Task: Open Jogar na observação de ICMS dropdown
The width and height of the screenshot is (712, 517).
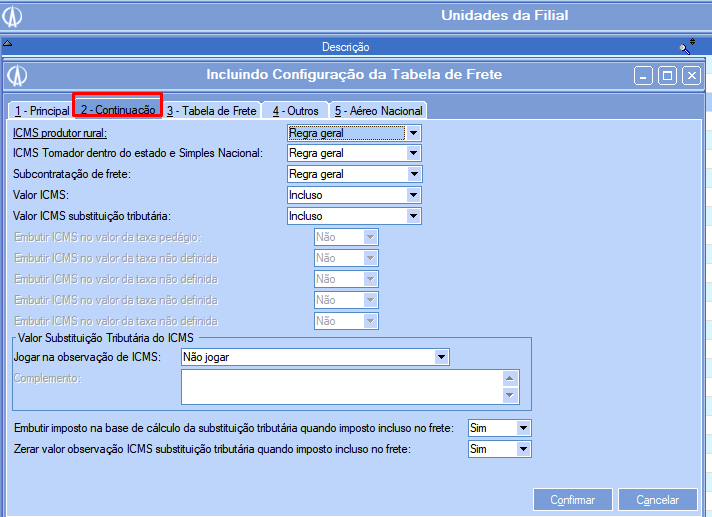Action: [441, 357]
